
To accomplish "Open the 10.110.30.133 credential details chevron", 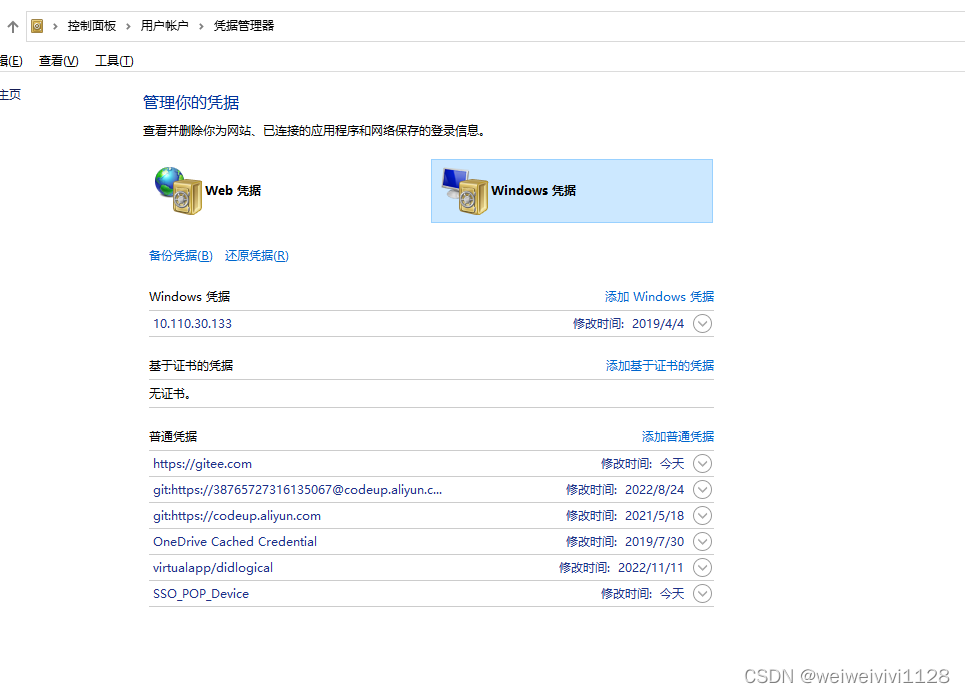I will [702, 323].
